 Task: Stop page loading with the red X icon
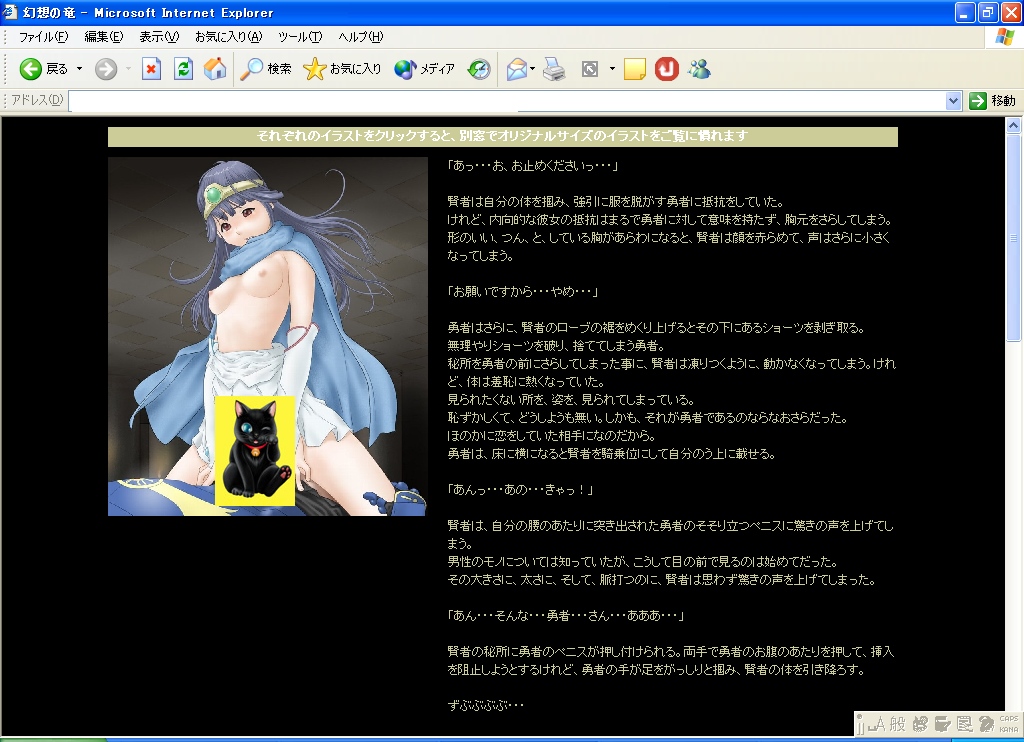[152, 69]
